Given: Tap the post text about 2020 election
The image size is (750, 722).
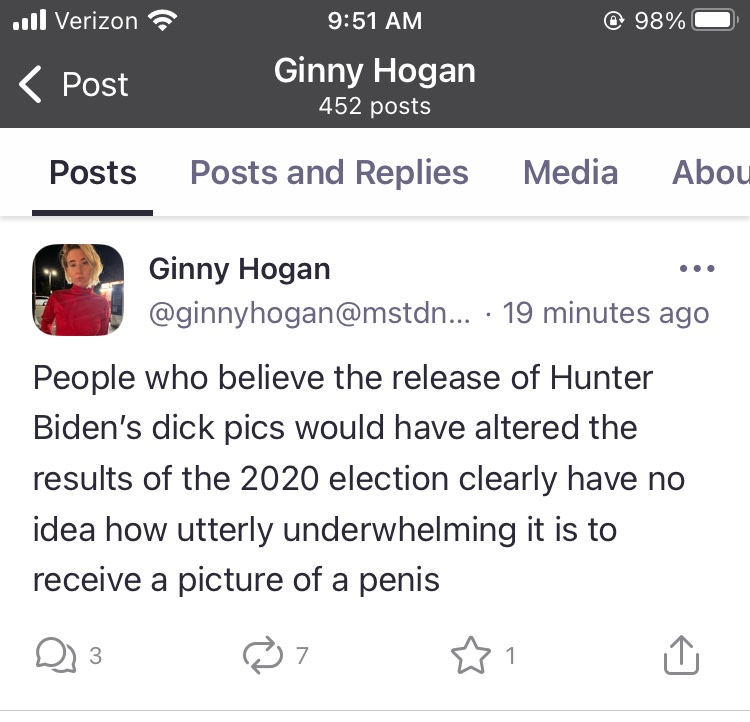Looking at the screenshot, I should click(359, 478).
